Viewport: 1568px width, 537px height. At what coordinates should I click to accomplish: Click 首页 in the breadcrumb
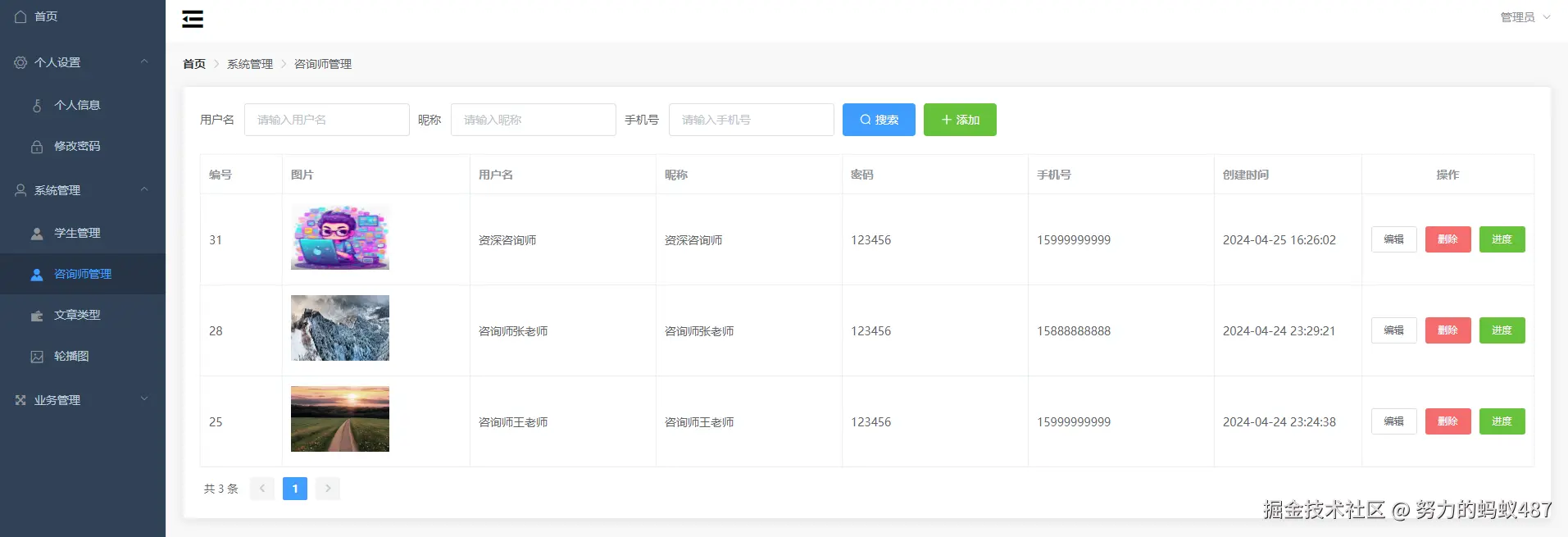pos(194,64)
